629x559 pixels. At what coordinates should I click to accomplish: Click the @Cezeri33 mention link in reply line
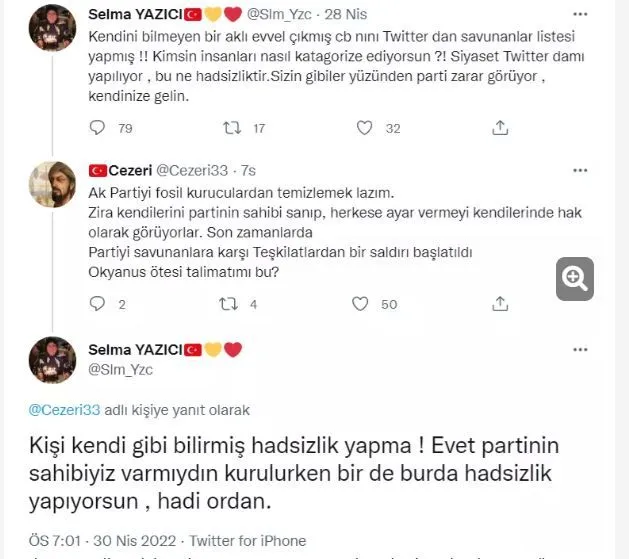point(64,410)
